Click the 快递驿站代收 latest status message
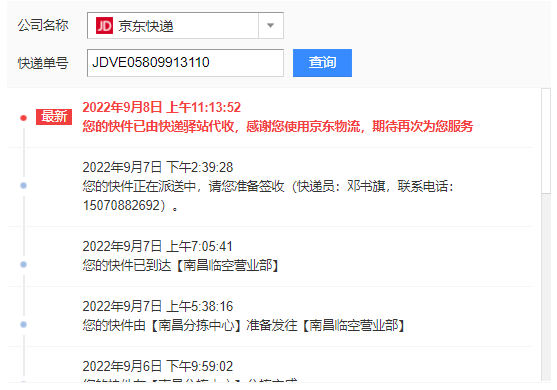557x390 pixels. click(x=277, y=126)
